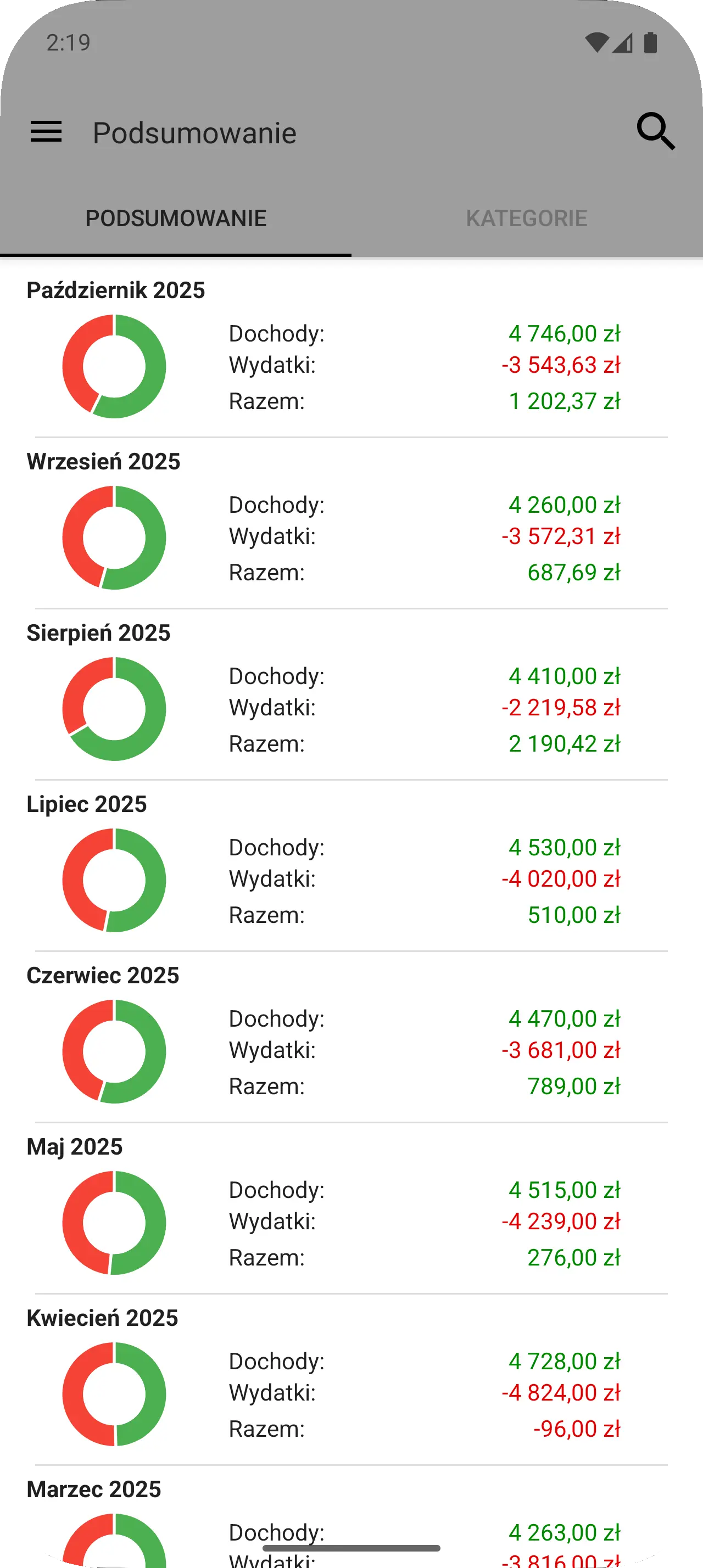703x1568 pixels.
Task: Click the Sierpień 2025 income amount 4 410,00 zł
Action: pos(564,676)
